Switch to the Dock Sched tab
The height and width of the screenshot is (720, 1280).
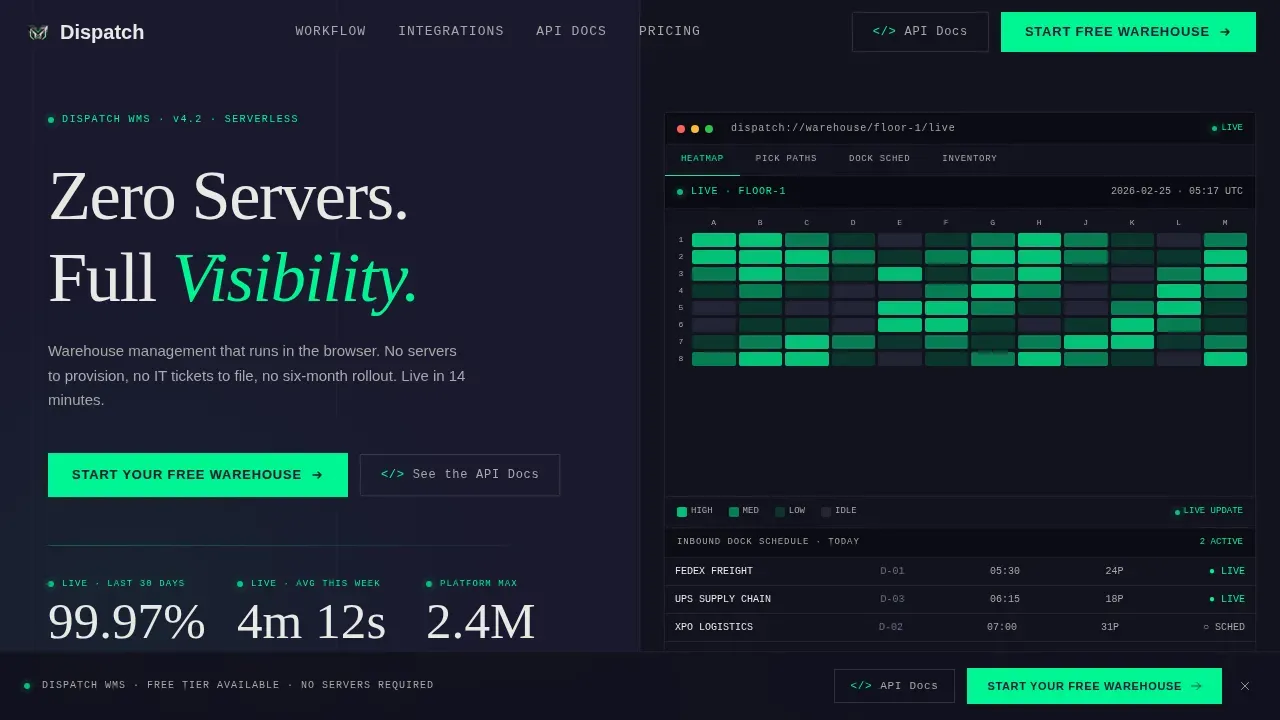coord(879,159)
